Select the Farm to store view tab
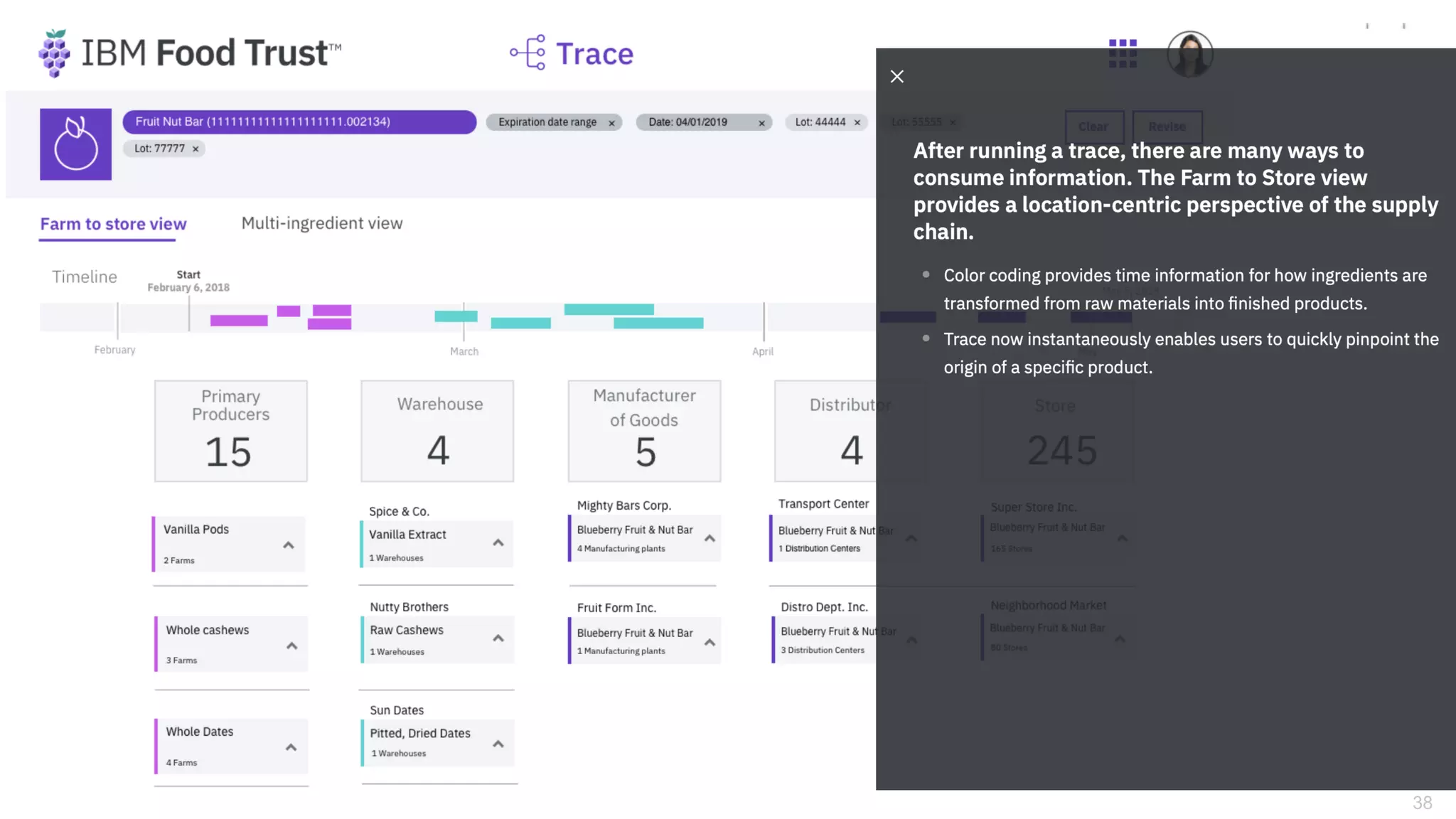This screenshot has width=1456, height=819. click(x=113, y=224)
